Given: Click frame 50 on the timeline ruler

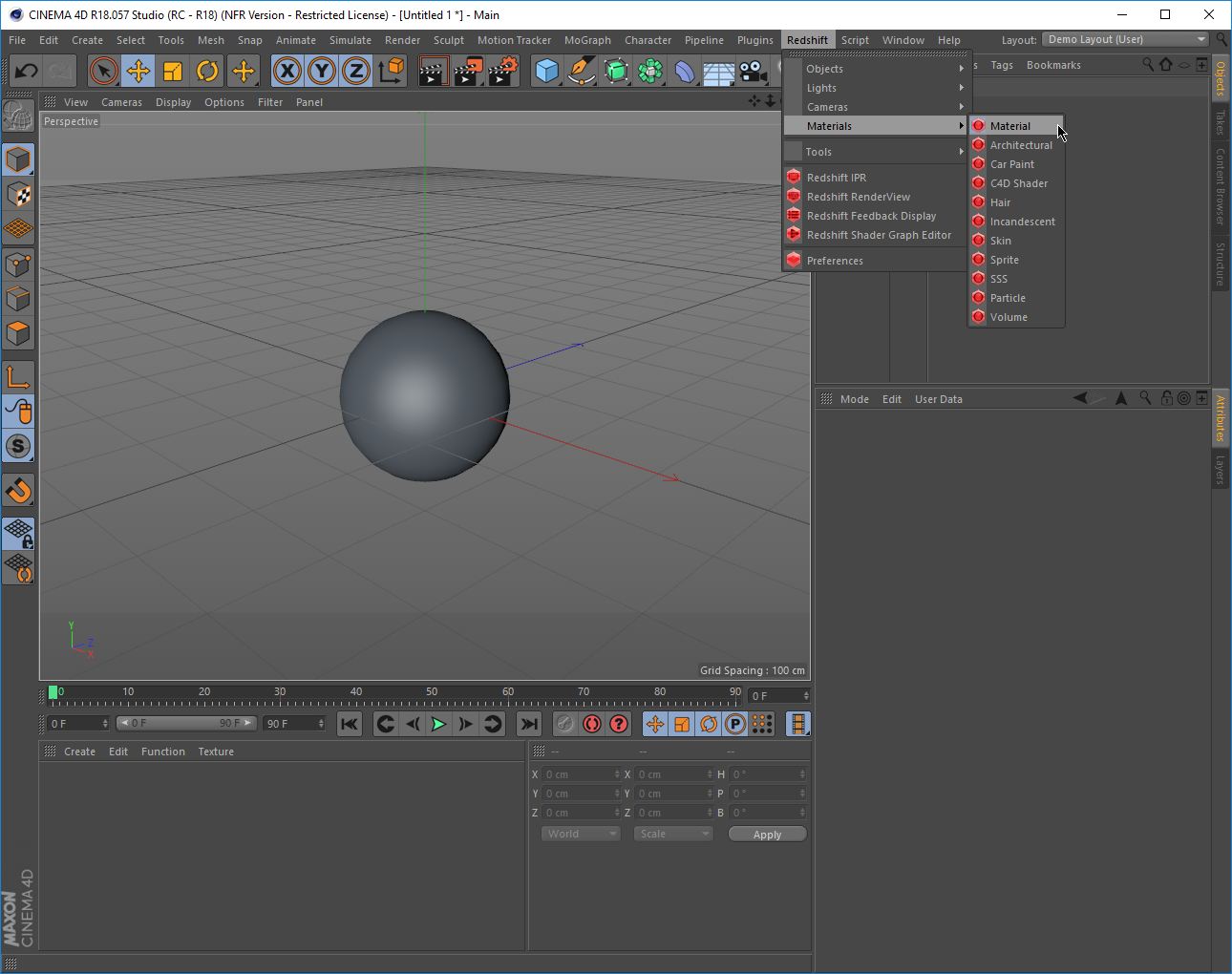Looking at the screenshot, I should point(432,692).
